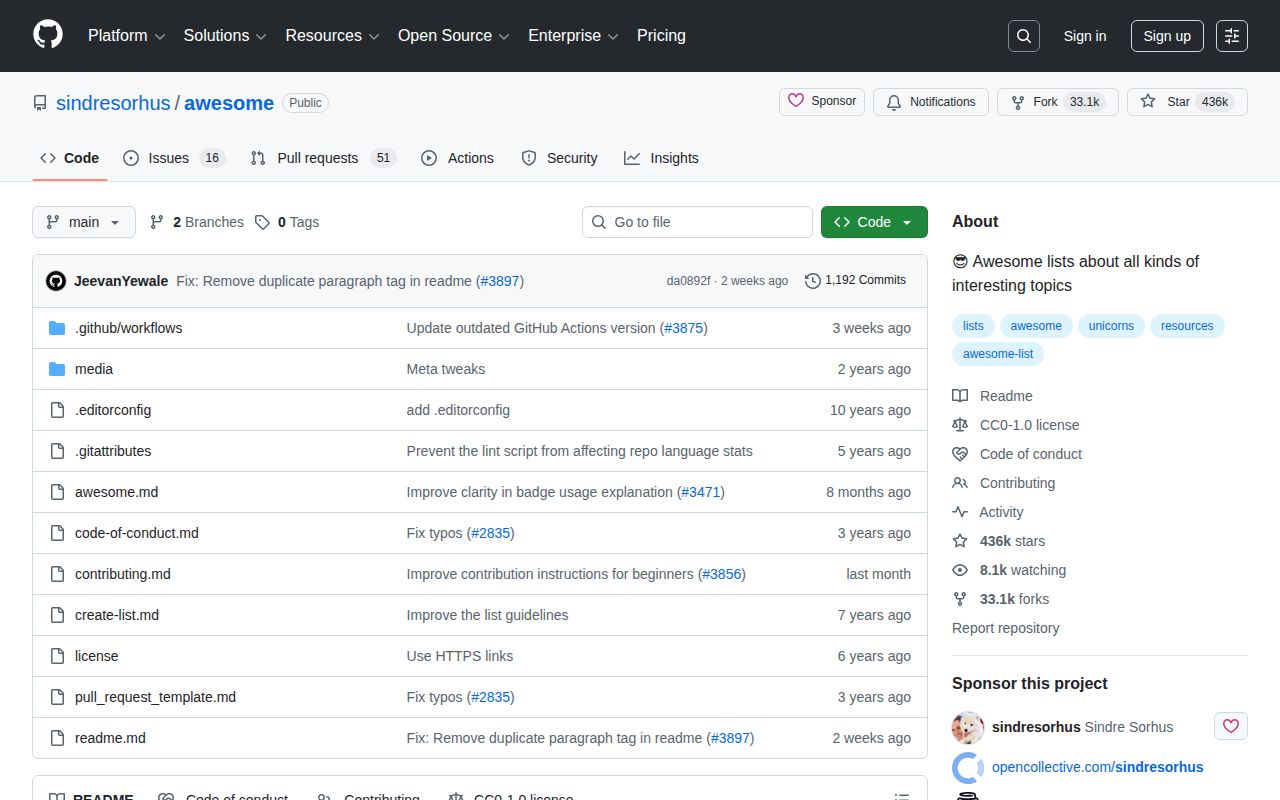The image size is (1280, 800).
Task: Click the GitHub logo icon
Action: 48,35
